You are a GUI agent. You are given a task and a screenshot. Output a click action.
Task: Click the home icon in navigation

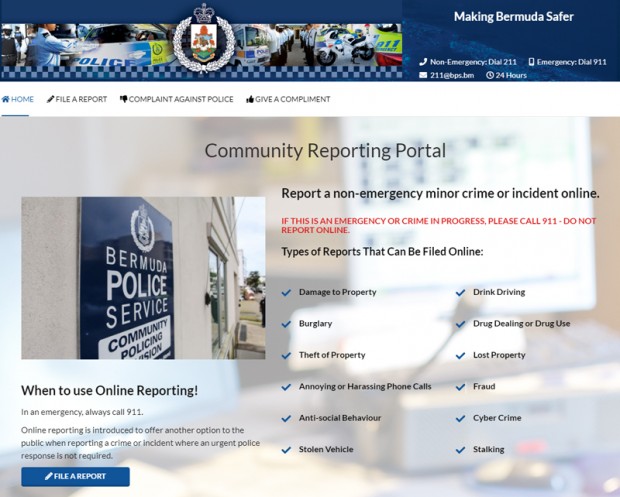pos(6,99)
